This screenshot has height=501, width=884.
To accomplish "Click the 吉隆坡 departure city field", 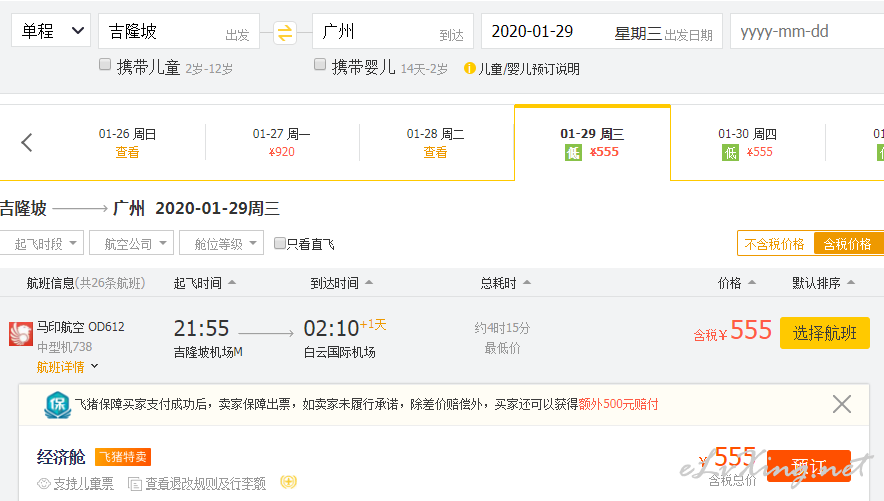I will pyautogui.click(x=179, y=31).
